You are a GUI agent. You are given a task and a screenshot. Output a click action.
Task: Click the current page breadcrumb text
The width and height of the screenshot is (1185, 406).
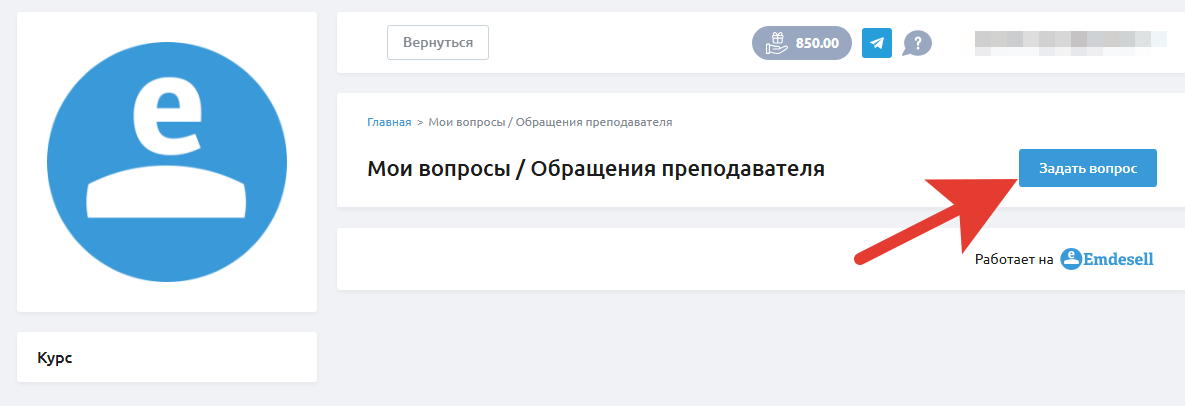tap(550, 122)
